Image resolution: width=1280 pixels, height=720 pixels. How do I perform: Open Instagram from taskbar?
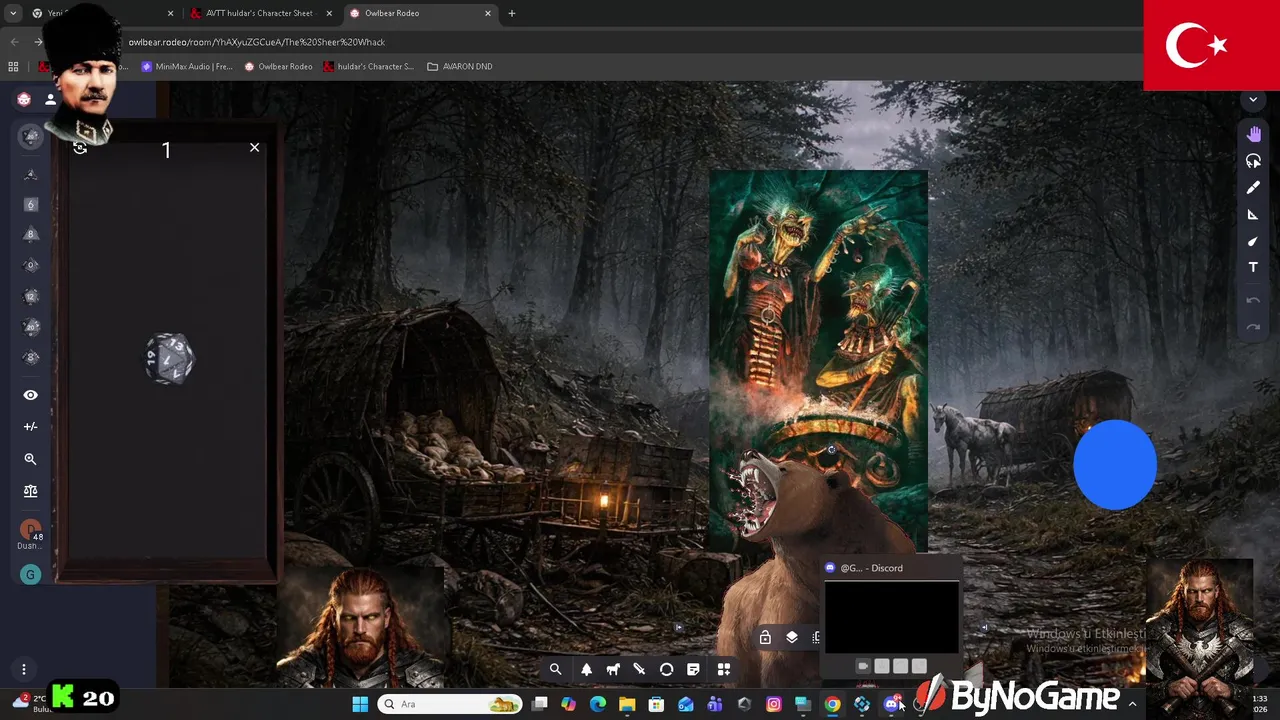click(773, 704)
